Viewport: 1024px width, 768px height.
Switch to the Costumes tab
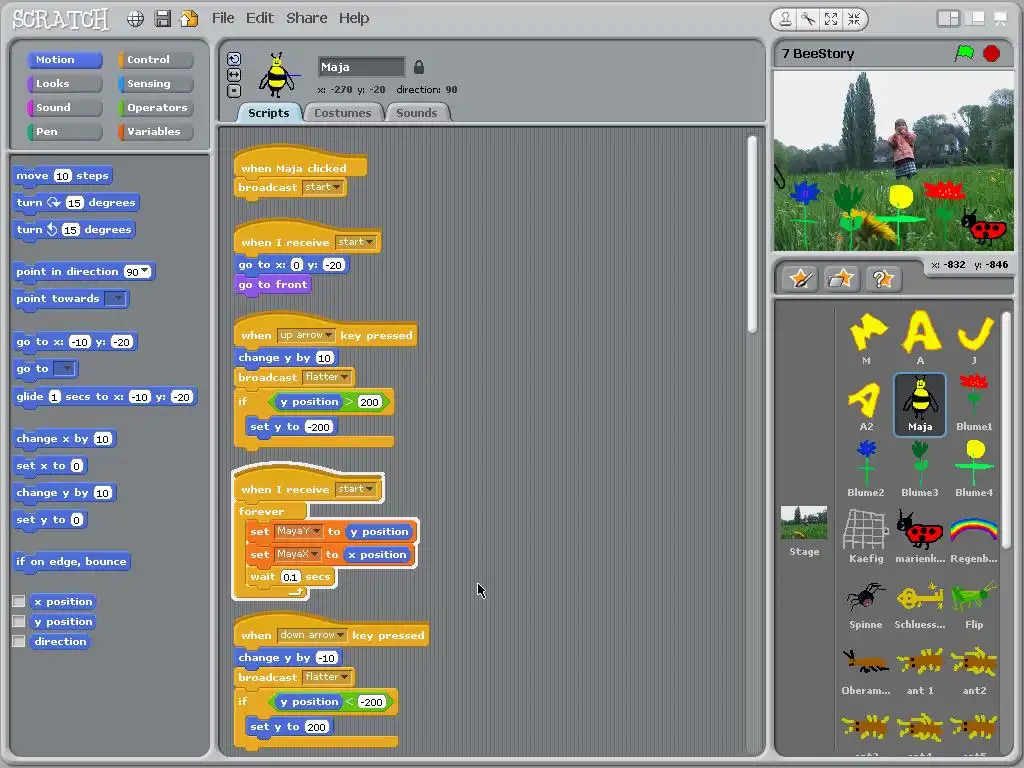pyautogui.click(x=342, y=113)
